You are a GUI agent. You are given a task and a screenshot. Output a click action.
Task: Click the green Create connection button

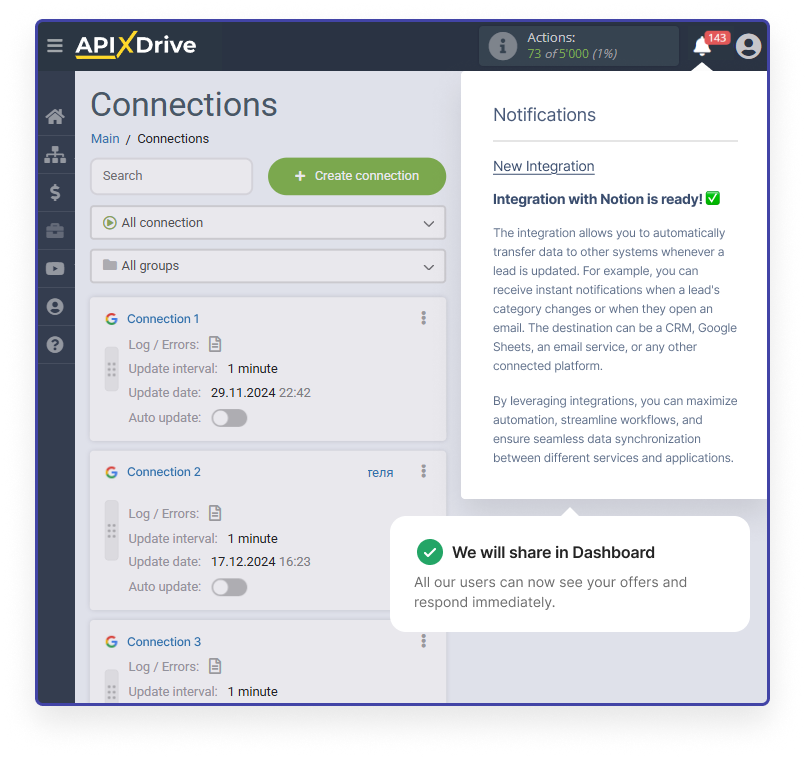pos(356,176)
